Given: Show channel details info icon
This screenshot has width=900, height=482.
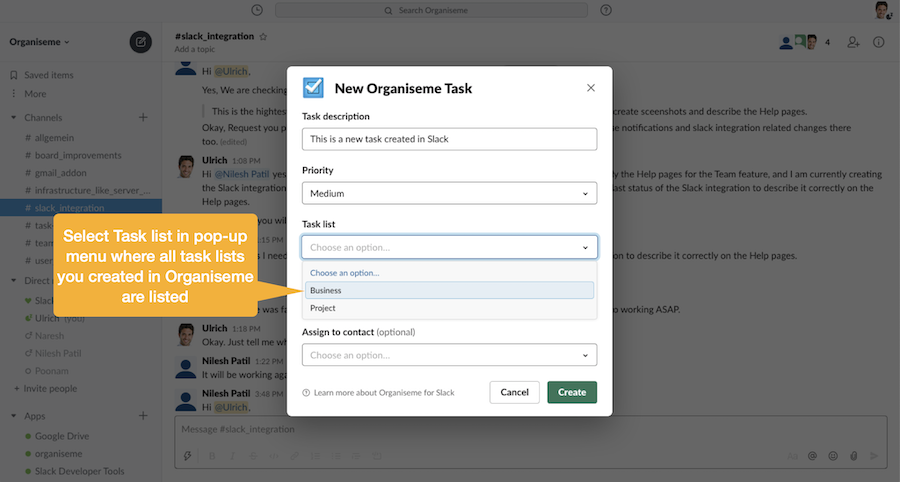Looking at the screenshot, I should pos(879,42).
